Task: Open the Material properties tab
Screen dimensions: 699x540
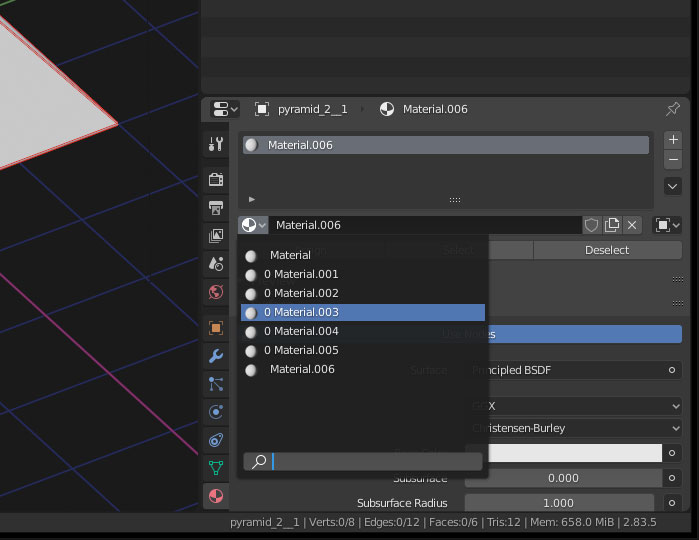Action: (x=216, y=496)
